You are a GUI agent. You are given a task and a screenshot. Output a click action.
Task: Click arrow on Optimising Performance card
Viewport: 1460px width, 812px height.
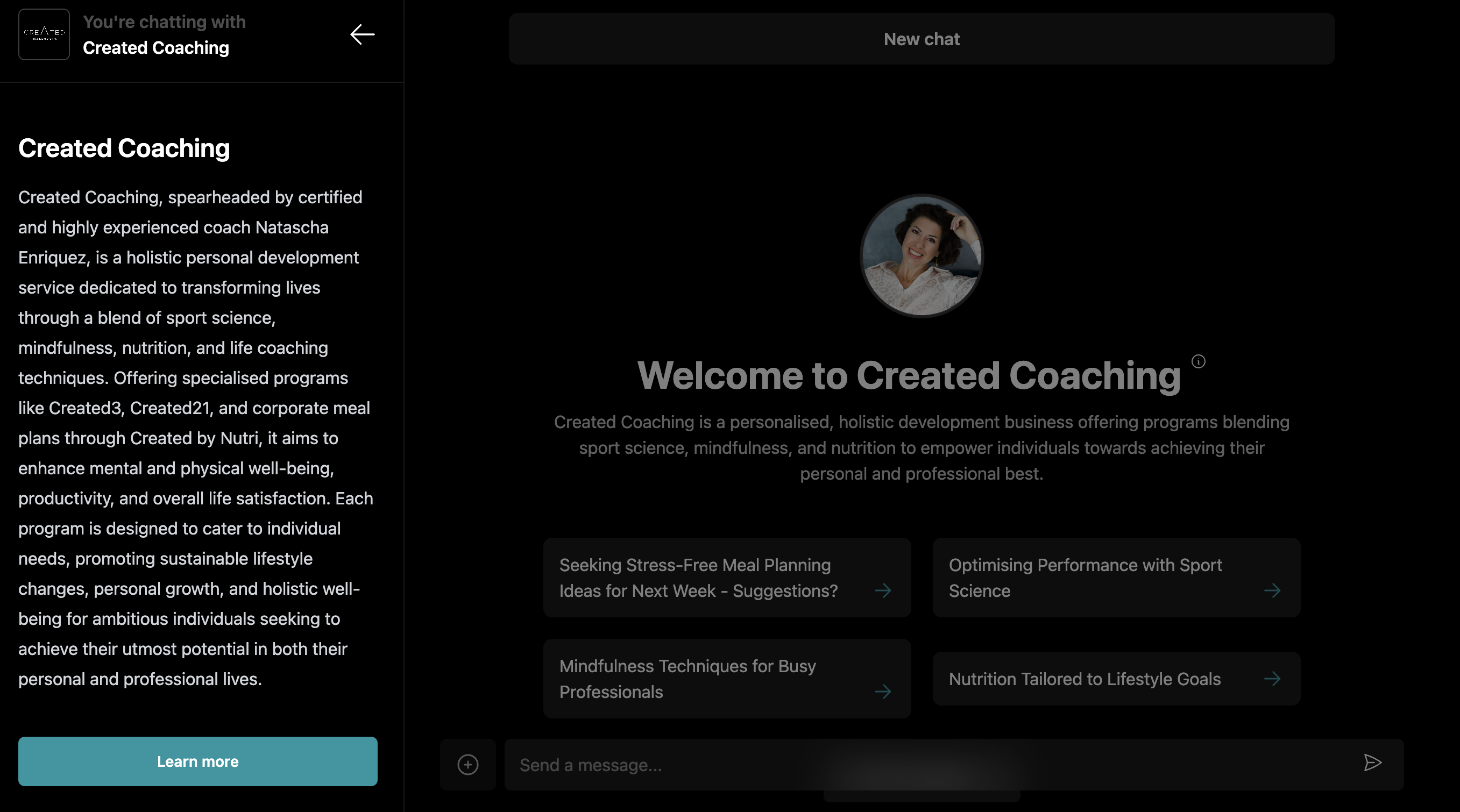pos(1272,590)
